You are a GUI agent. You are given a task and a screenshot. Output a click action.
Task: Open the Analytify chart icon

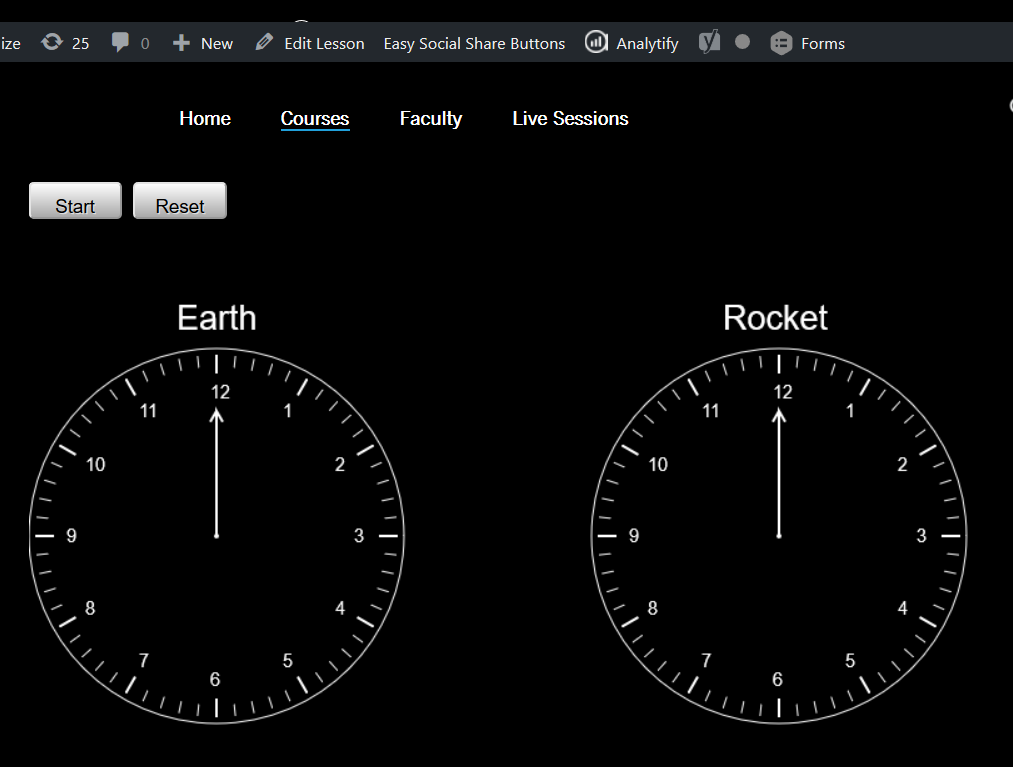point(597,42)
